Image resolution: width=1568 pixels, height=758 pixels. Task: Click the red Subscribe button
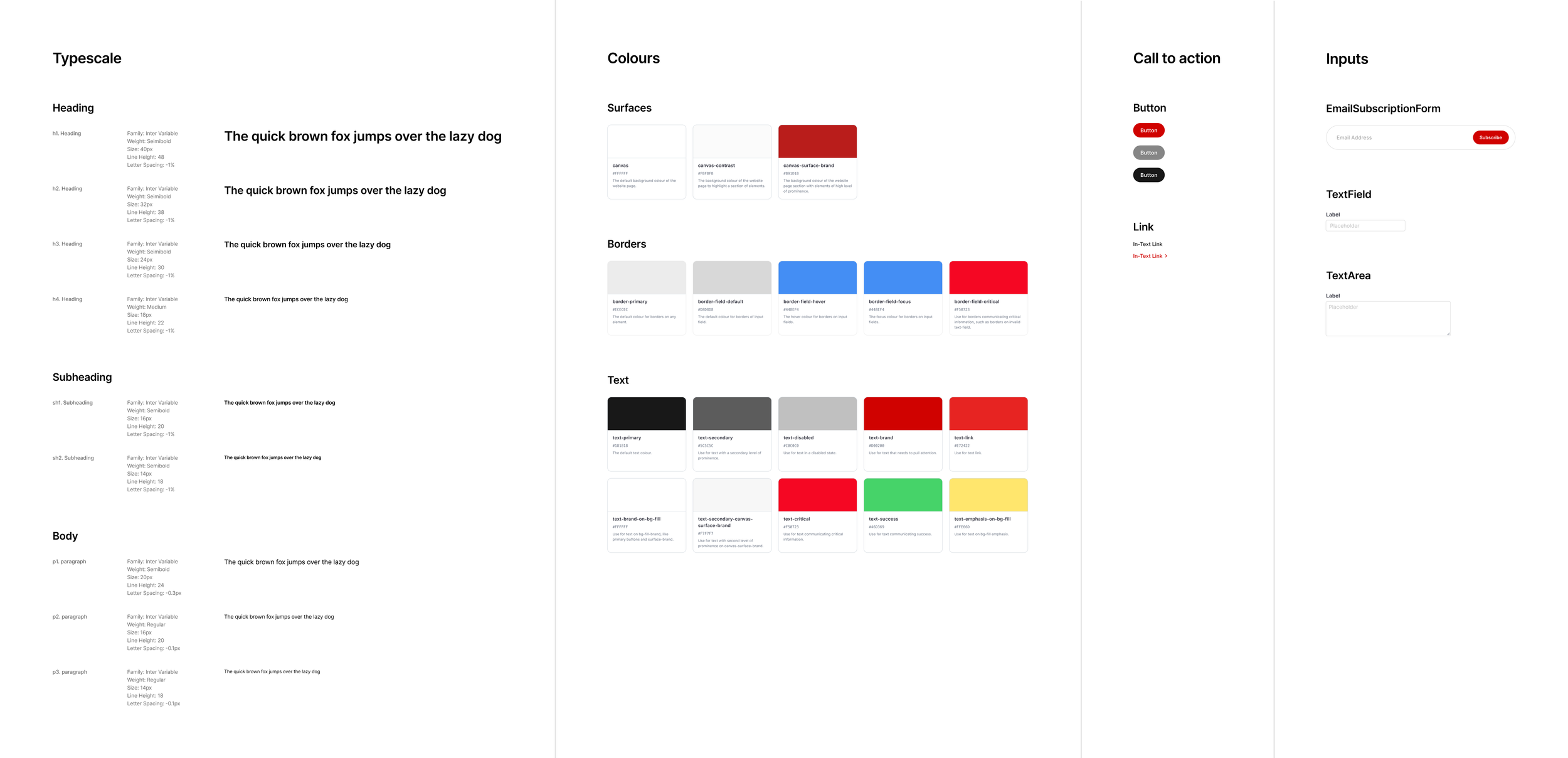point(1490,137)
